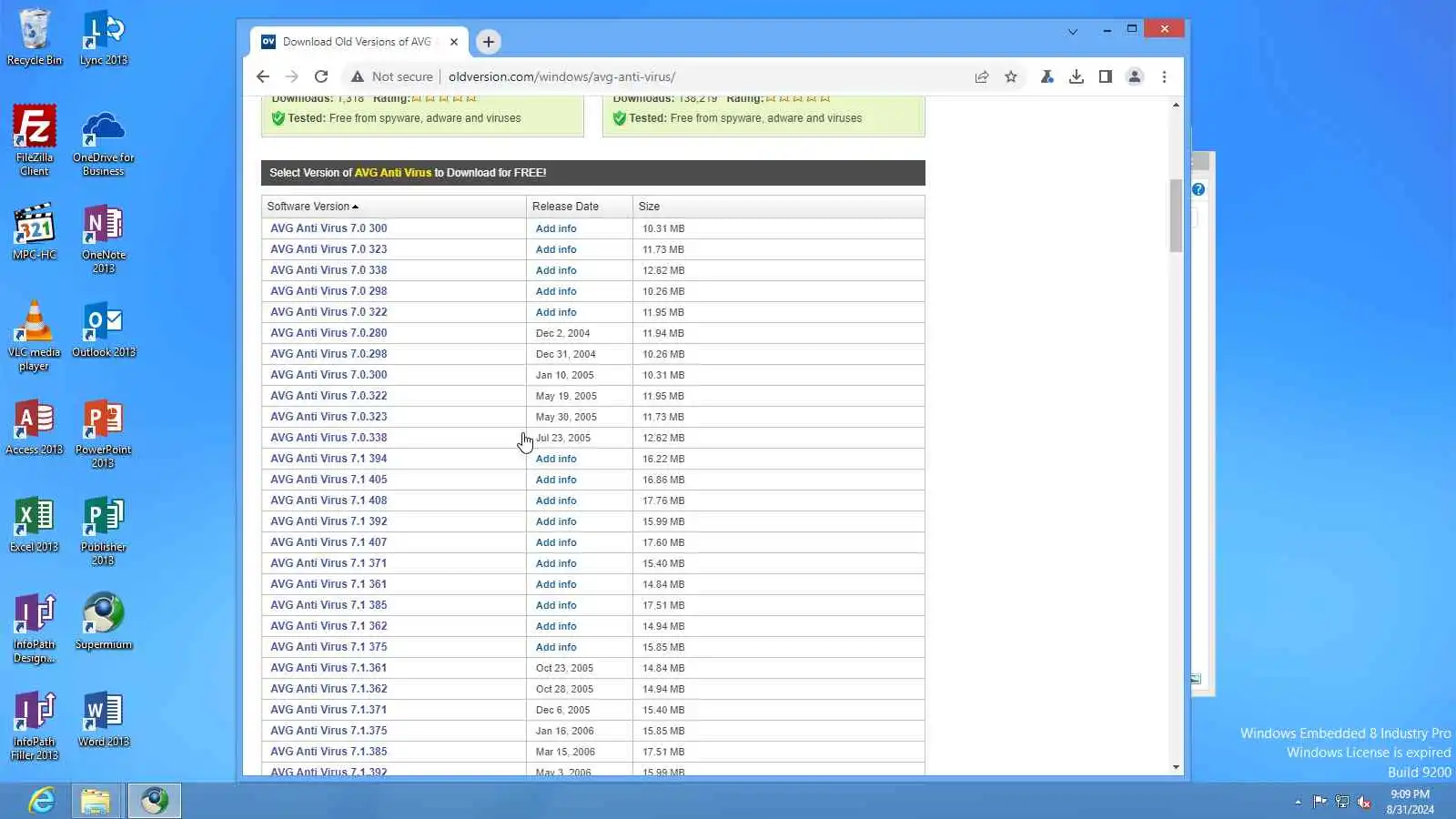Select the Access 2013 desktop icon
The width and height of the screenshot is (1456, 819).
coord(35,427)
